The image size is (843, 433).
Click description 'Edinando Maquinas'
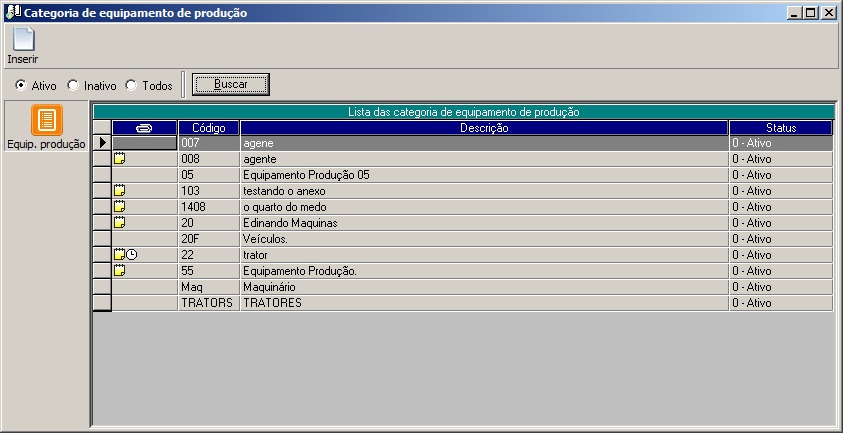(x=290, y=223)
